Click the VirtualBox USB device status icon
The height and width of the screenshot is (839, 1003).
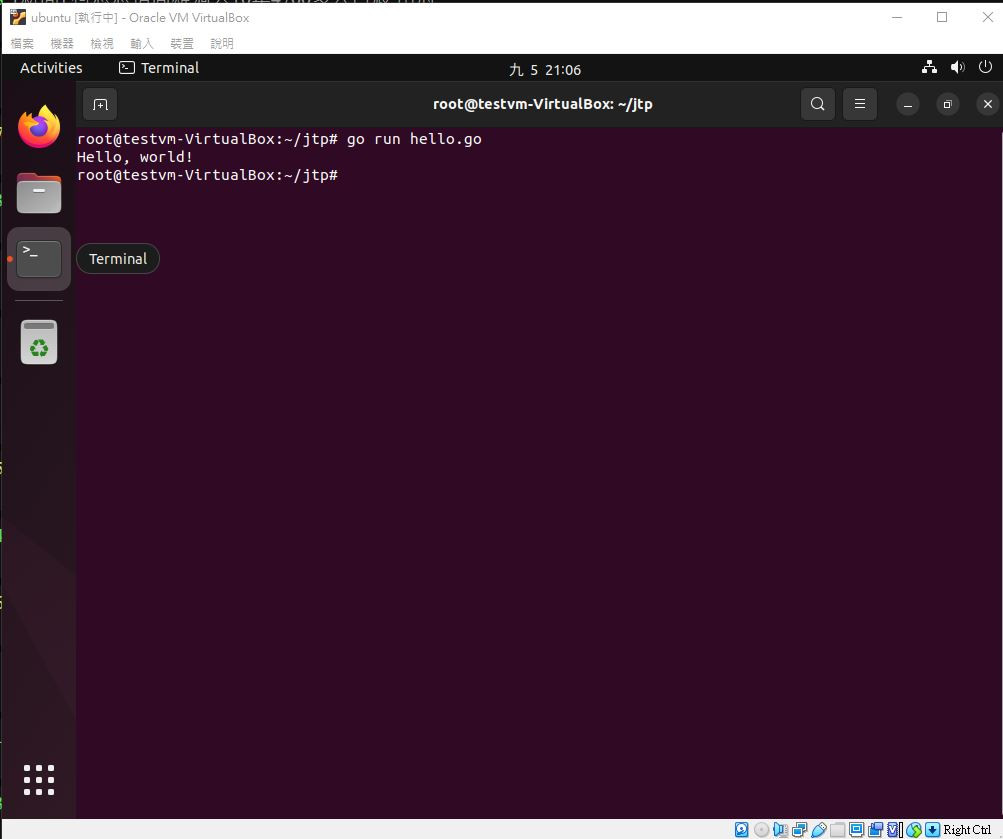[x=819, y=829]
